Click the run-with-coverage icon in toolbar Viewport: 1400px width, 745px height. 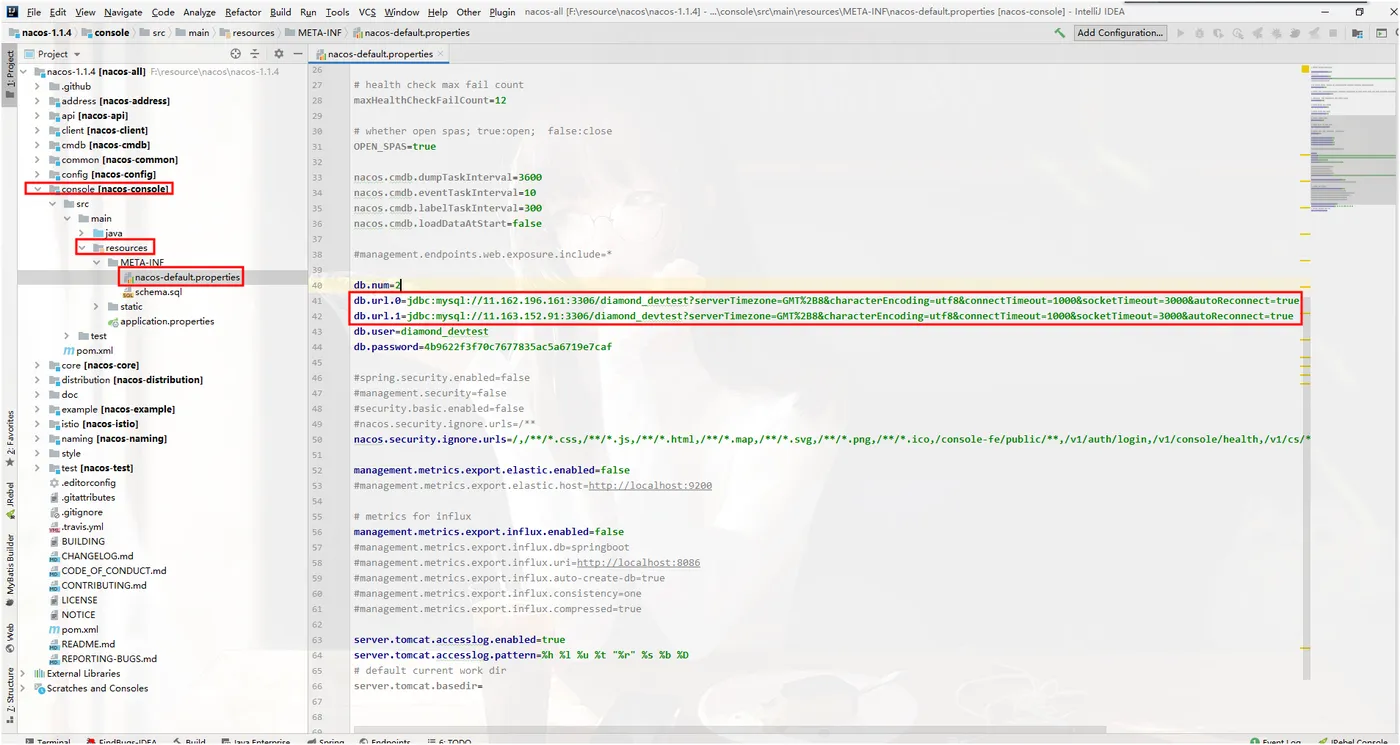click(1219, 33)
